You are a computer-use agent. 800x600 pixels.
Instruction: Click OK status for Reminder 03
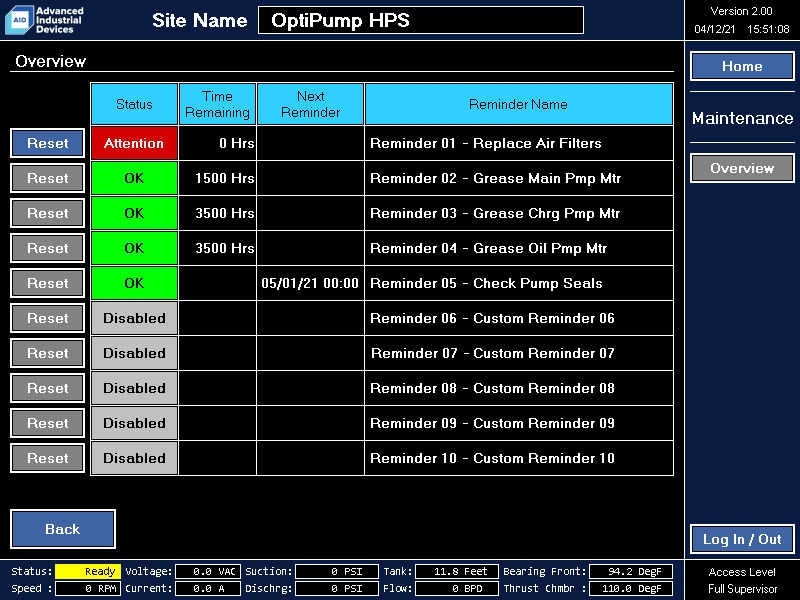134,213
